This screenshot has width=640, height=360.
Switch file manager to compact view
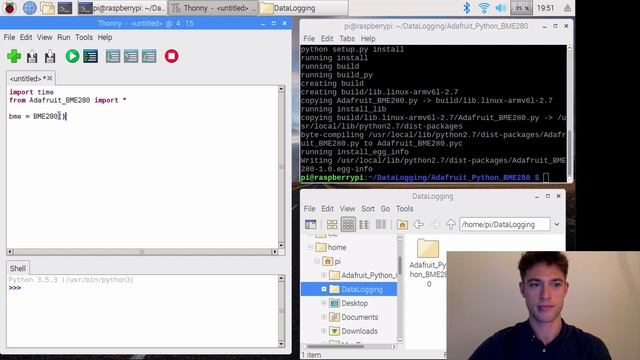coord(364,224)
